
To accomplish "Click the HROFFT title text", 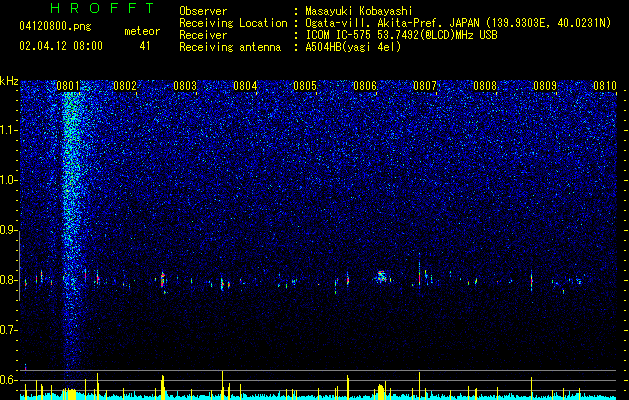I will pos(102,8).
